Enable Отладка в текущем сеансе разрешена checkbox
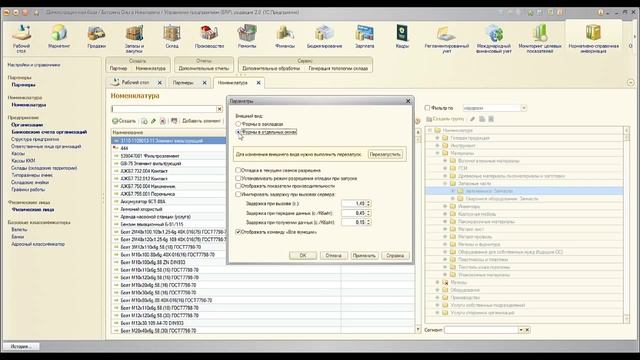 tap(238, 170)
